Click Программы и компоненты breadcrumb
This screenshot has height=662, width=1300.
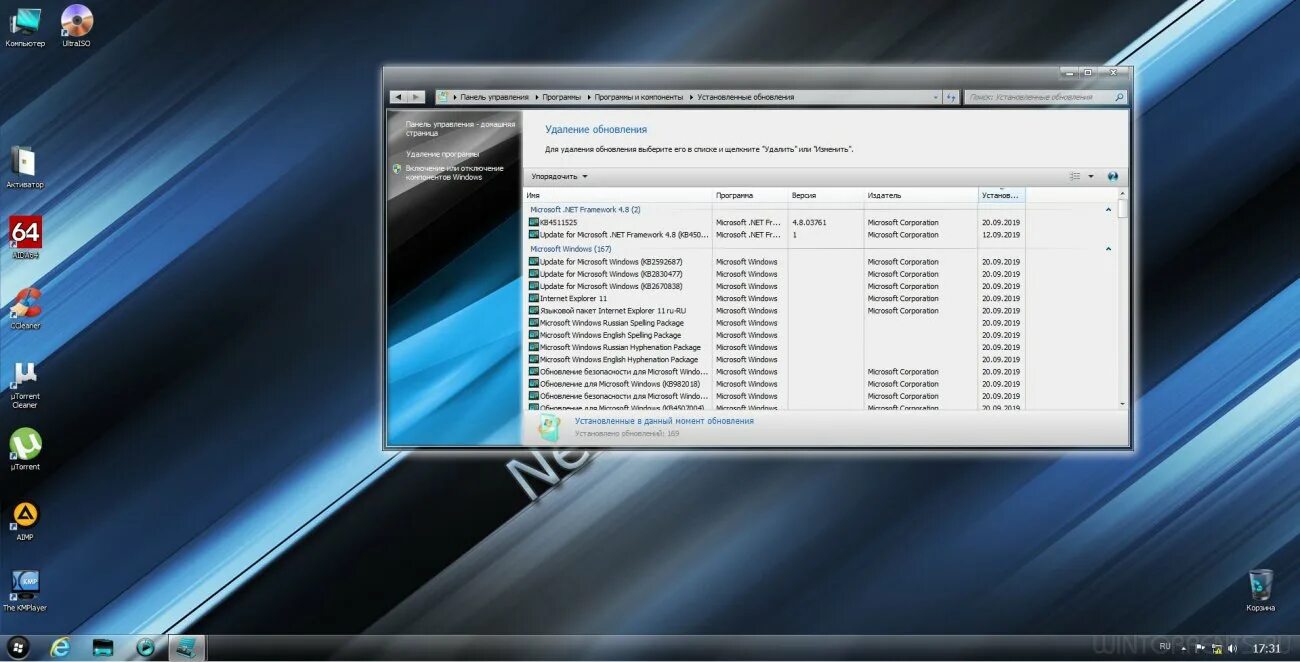pos(638,97)
